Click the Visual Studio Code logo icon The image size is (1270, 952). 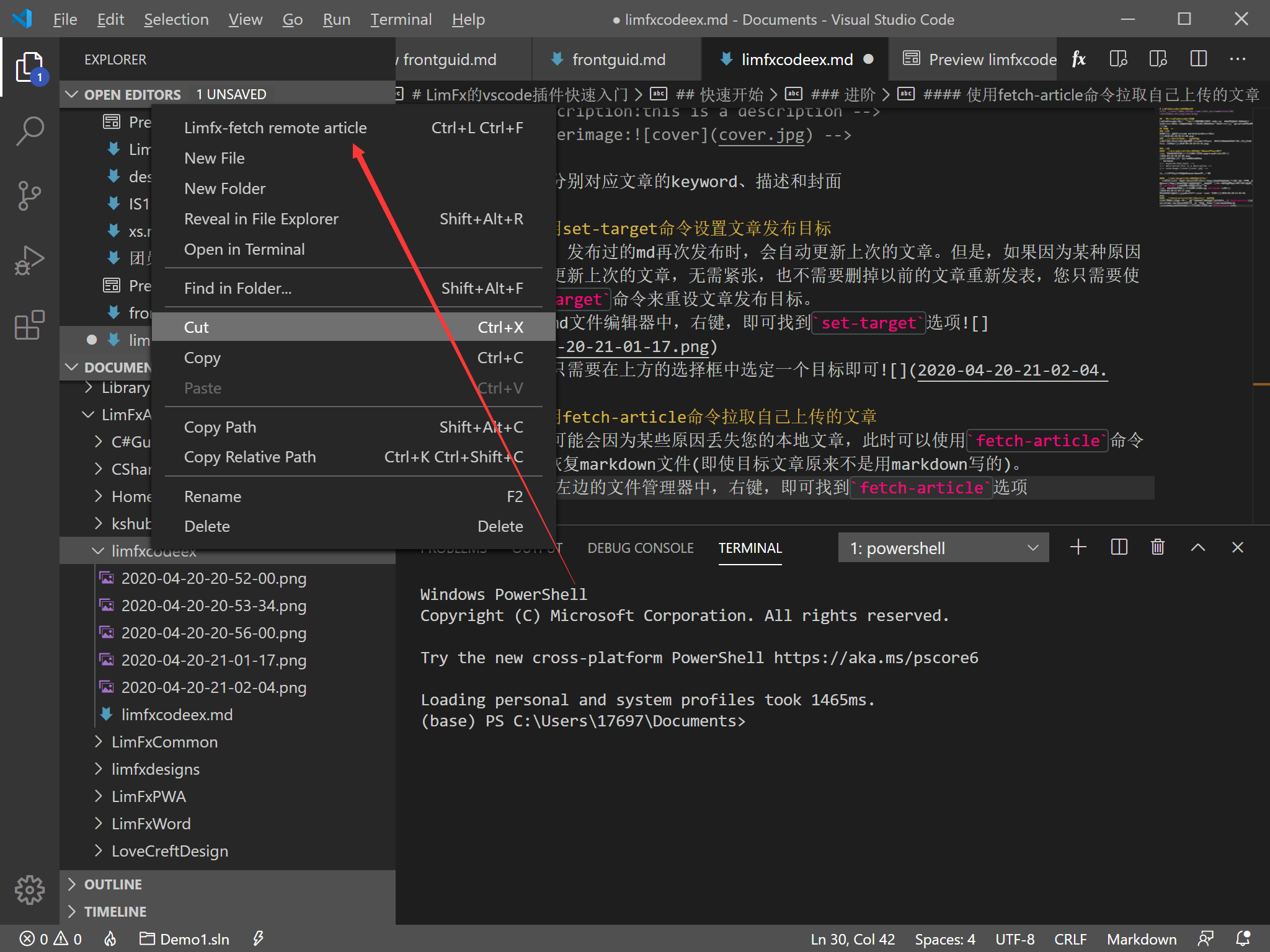tap(22, 19)
